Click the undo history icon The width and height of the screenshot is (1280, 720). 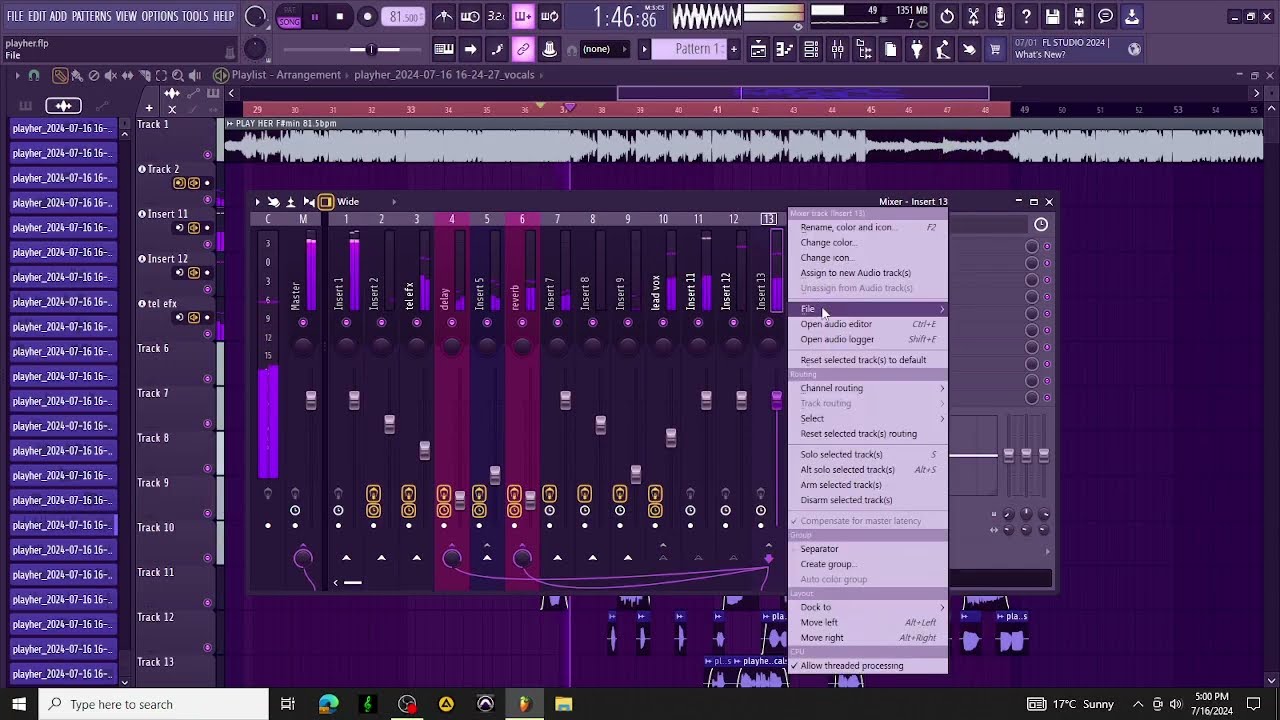pos(947,16)
